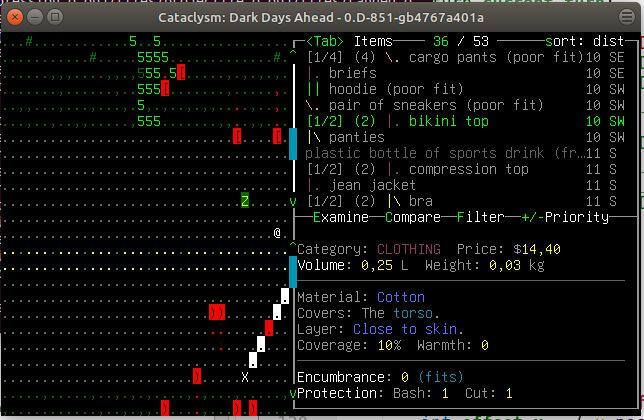Screen dimensions: 644x420
Task: Select the cargo pants (poor fit) row
Action: tap(466, 57)
